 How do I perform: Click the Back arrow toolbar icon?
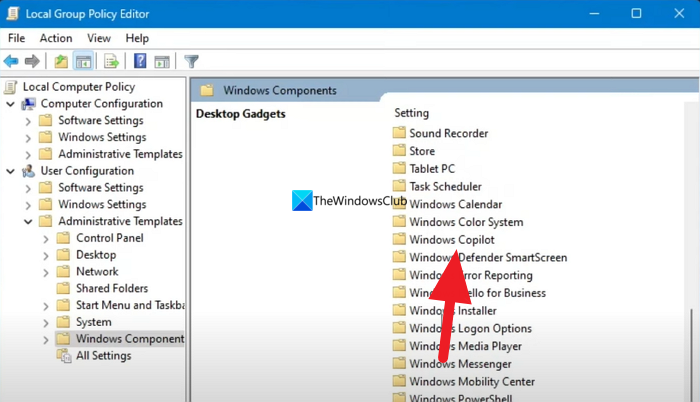tap(11, 61)
